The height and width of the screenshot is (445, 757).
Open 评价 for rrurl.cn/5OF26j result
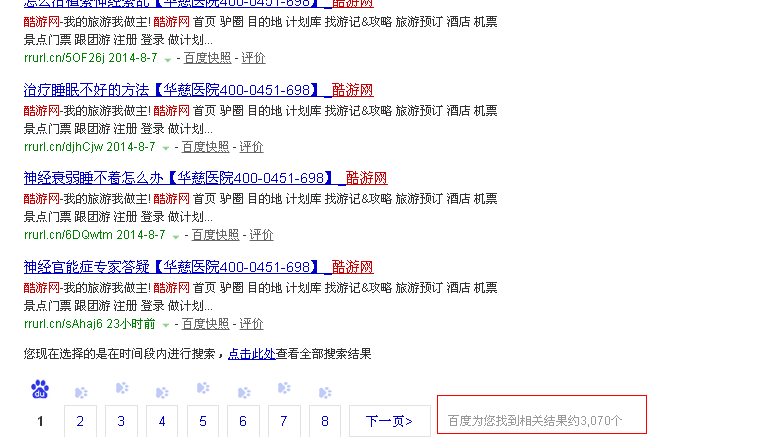pos(253,58)
